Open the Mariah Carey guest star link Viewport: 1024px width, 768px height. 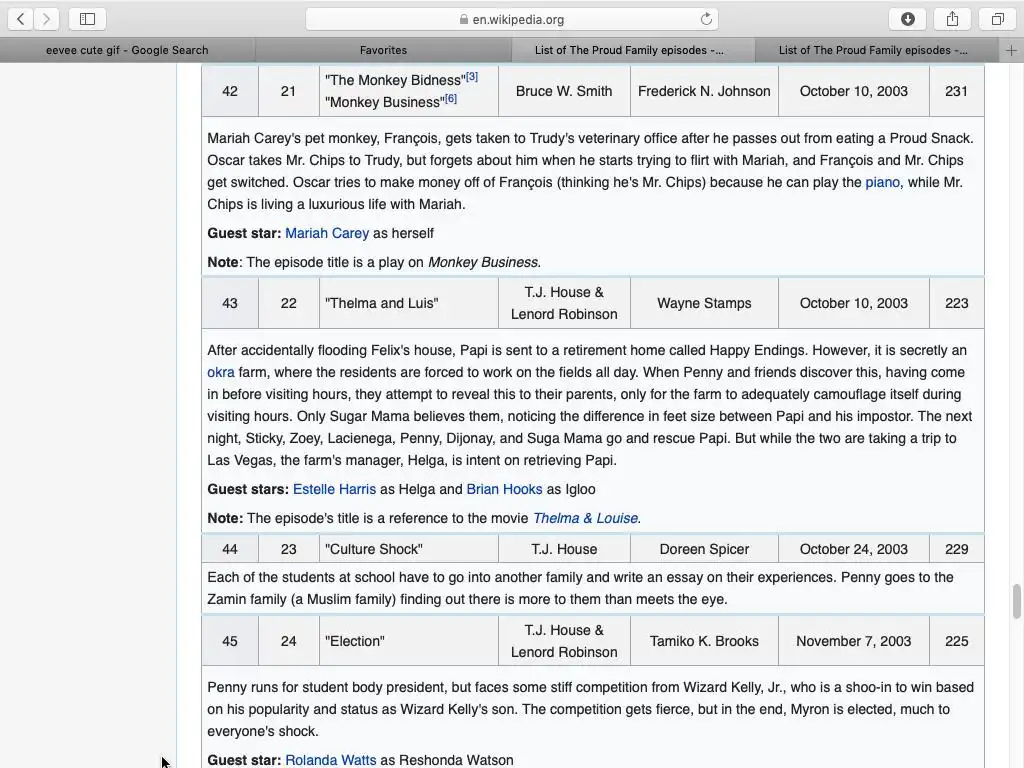[x=327, y=233]
